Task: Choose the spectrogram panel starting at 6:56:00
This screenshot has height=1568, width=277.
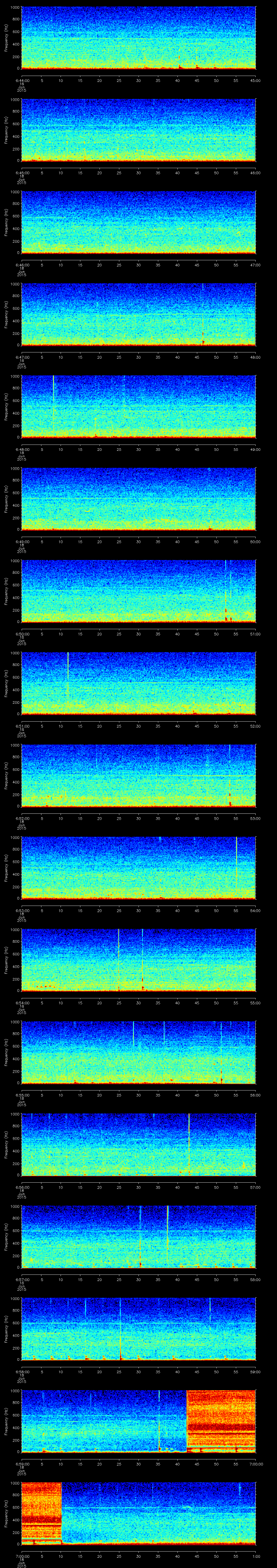Action: pyautogui.click(x=138, y=1146)
